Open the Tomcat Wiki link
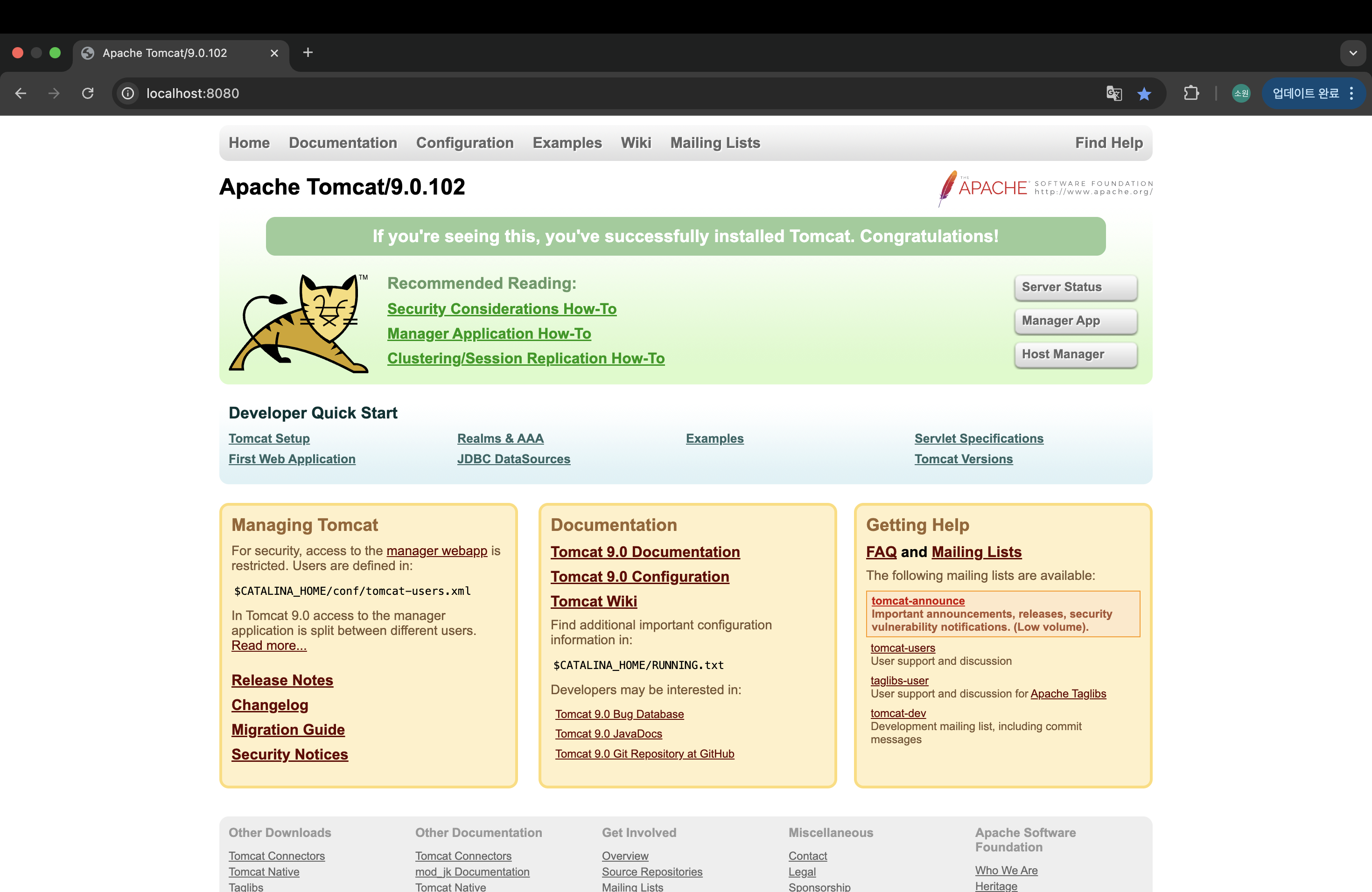Screen dimensions: 1372x892 pyautogui.click(x=594, y=601)
